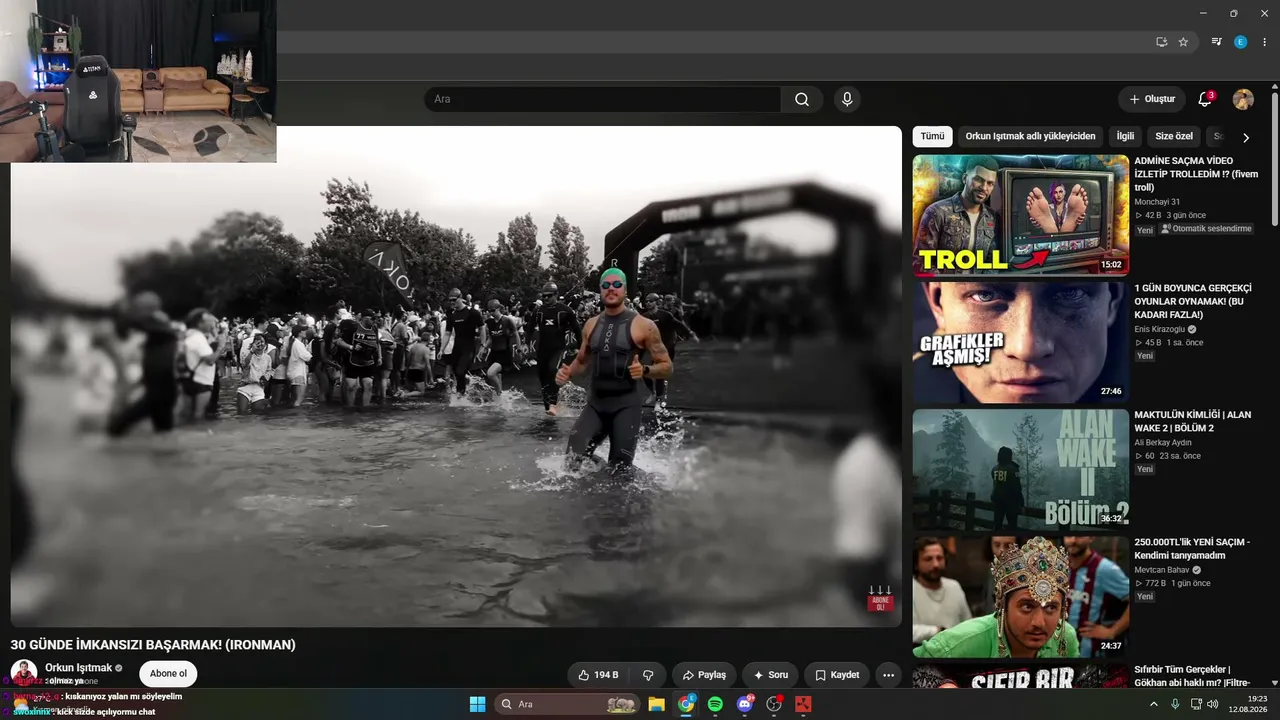Open Spotify from the taskbar
The height and width of the screenshot is (720, 1280).
point(715,704)
